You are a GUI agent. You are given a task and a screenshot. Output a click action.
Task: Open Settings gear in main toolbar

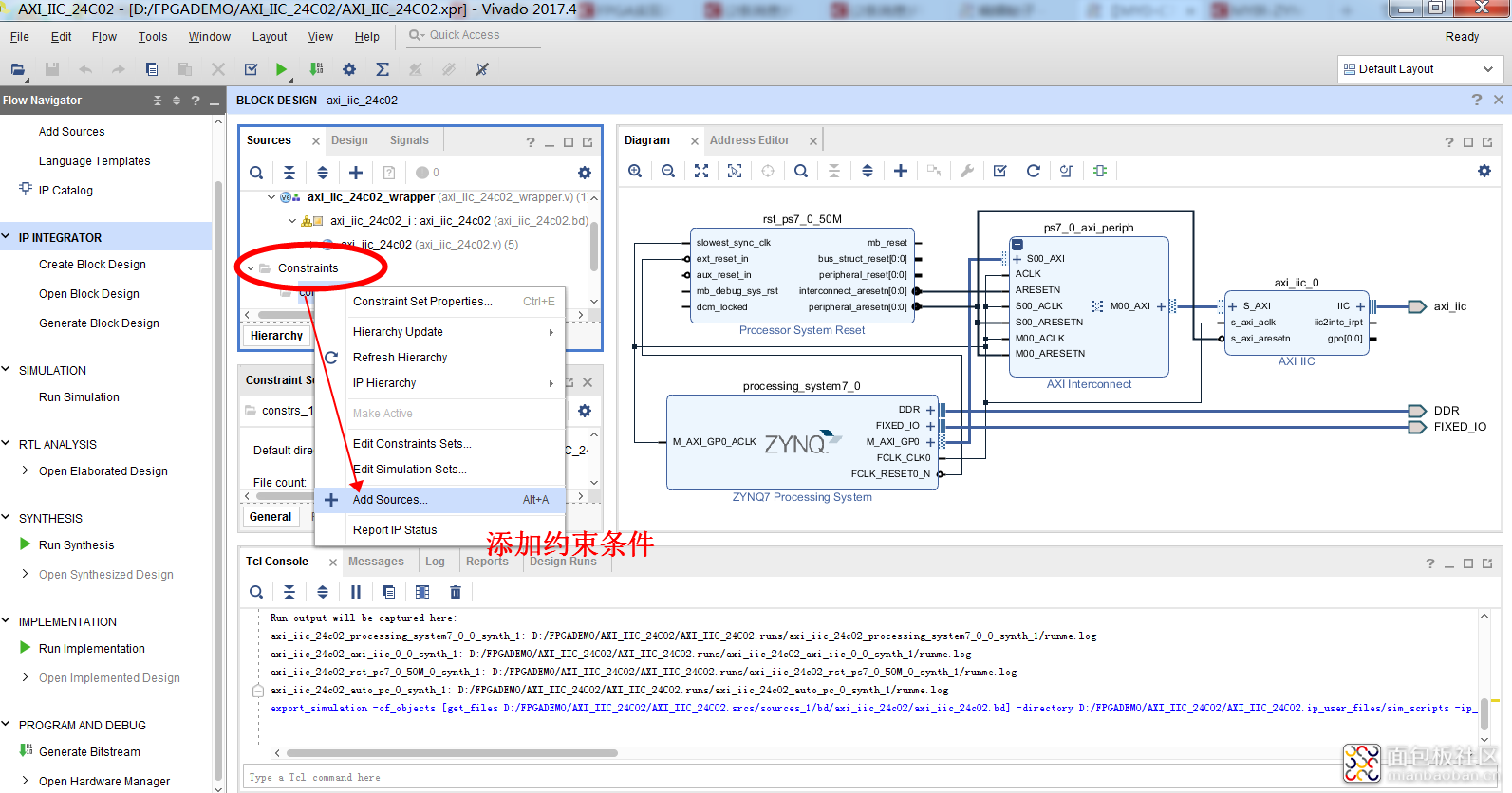(349, 69)
